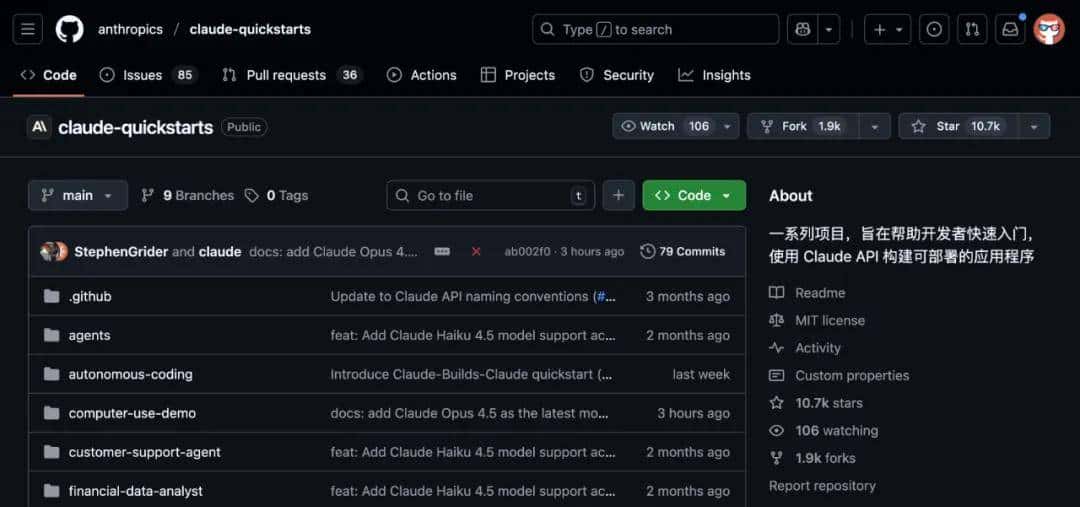Screen dimensions: 1080x507
Task: Open the computer-use-demo folder
Action: click(132, 413)
